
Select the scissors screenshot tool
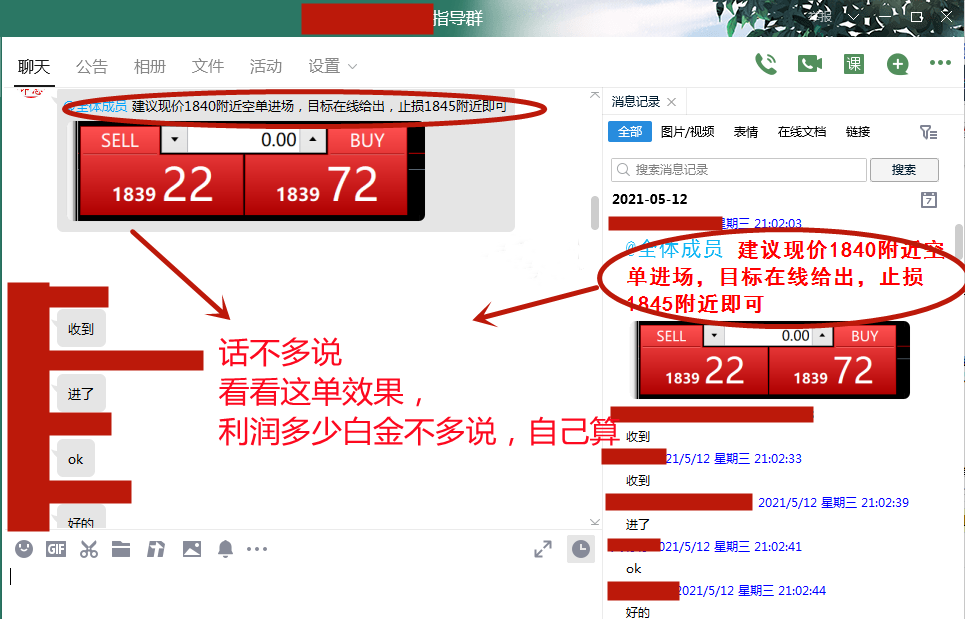pos(89,549)
